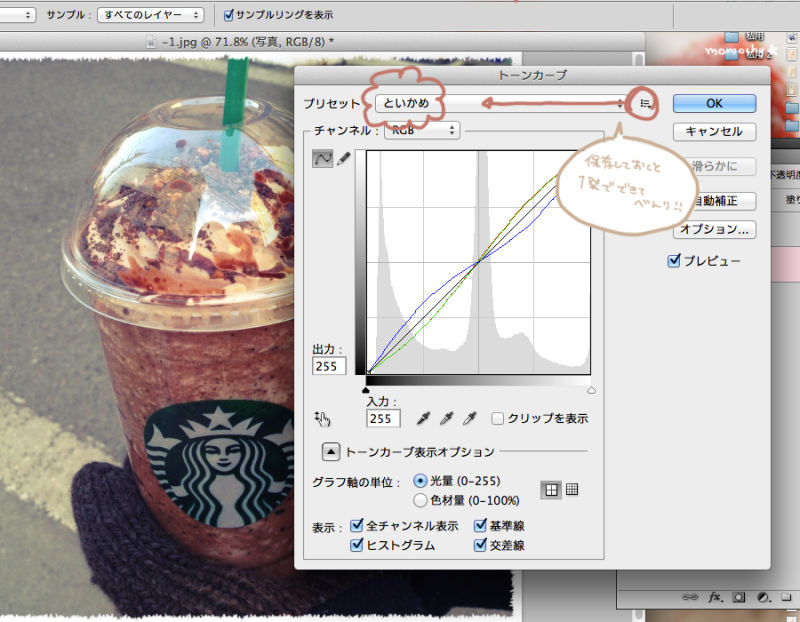Click the OK button
Viewport: 800px width, 622px height.
[714, 103]
